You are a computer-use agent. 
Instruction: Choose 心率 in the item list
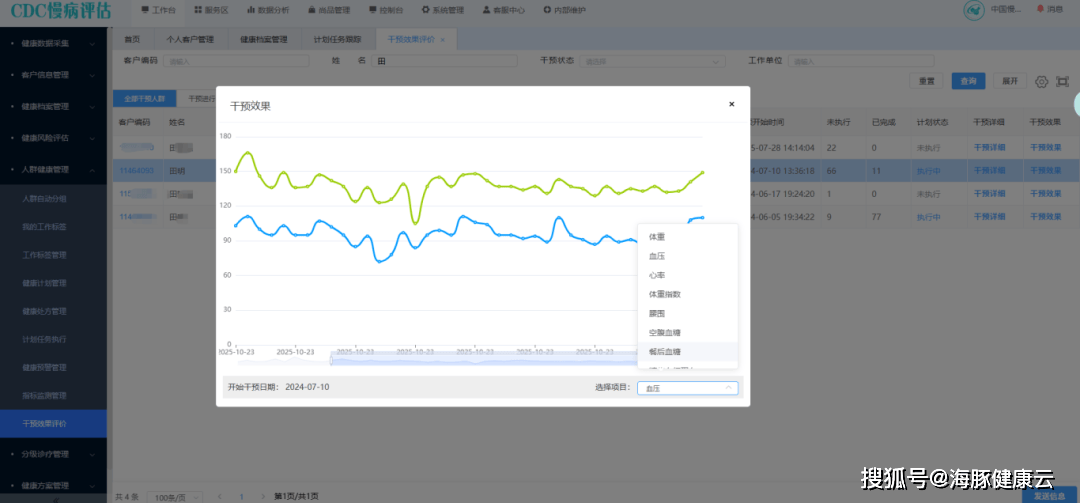click(x=657, y=275)
